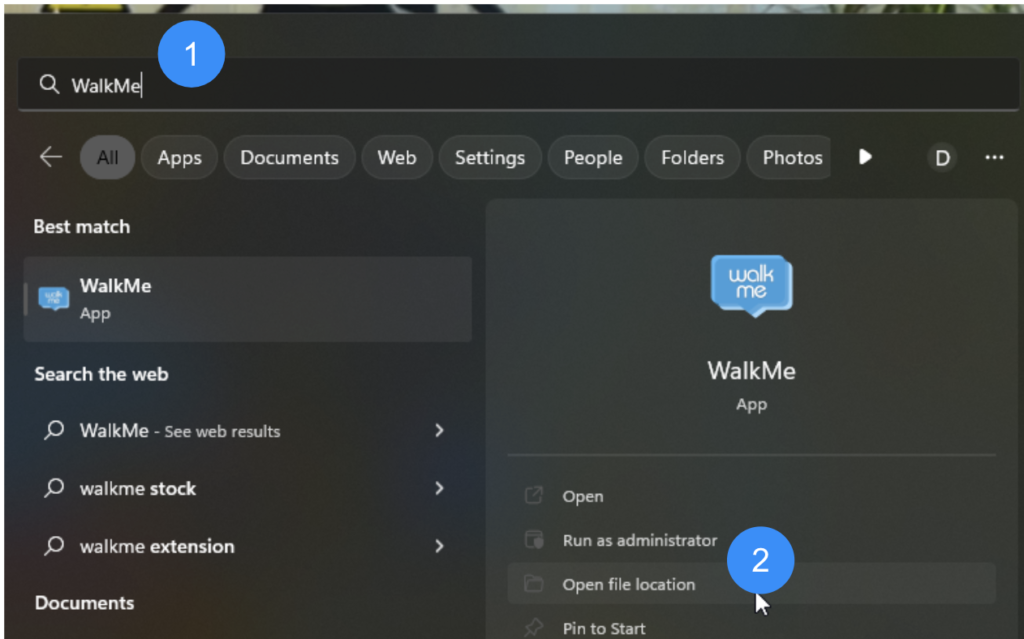The height and width of the screenshot is (639, 1024).
Task: Switch to the Apps filter tab
Action: click(x=179, y=157)
